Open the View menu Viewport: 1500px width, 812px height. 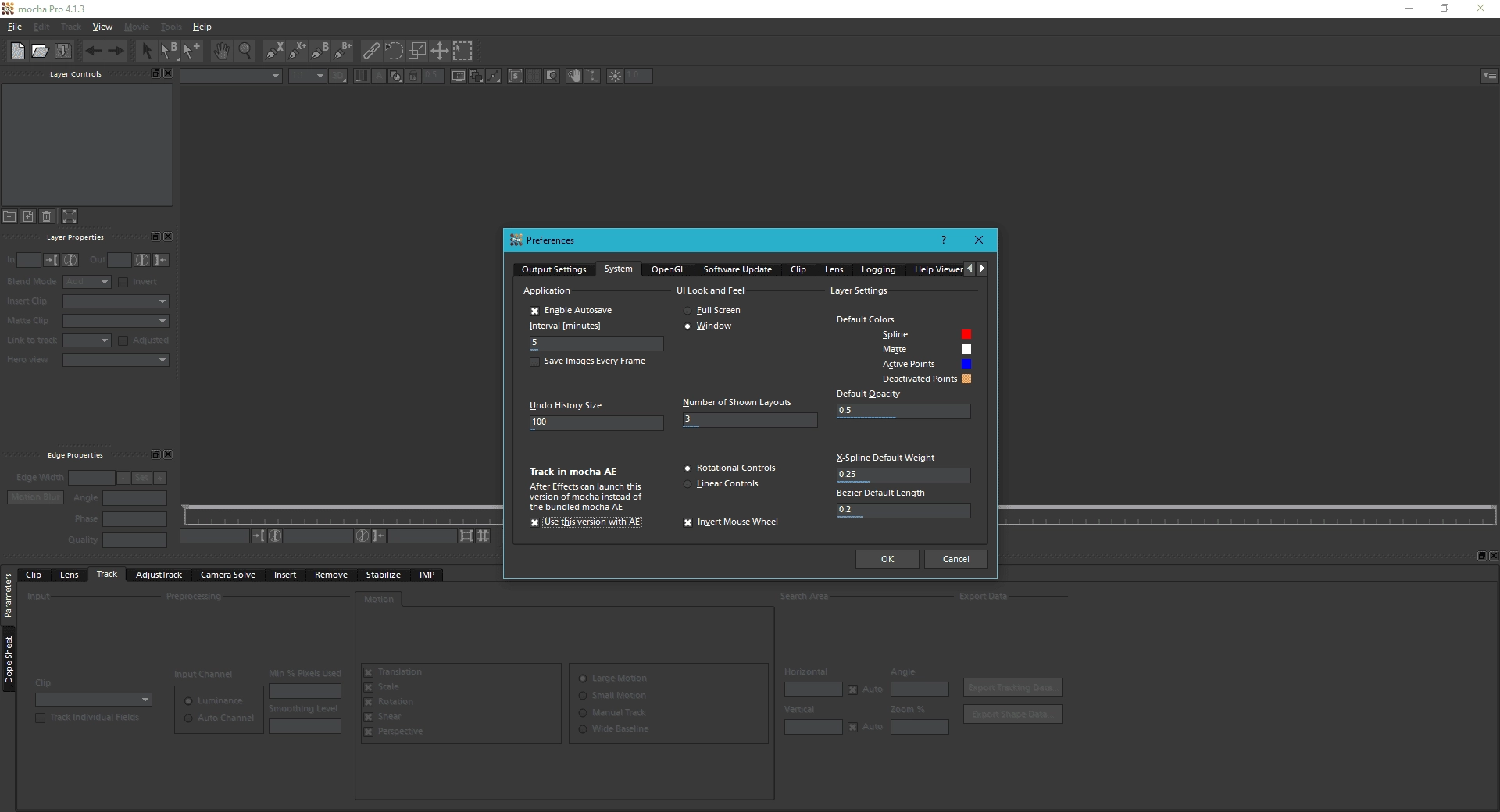tap(102, 27)
